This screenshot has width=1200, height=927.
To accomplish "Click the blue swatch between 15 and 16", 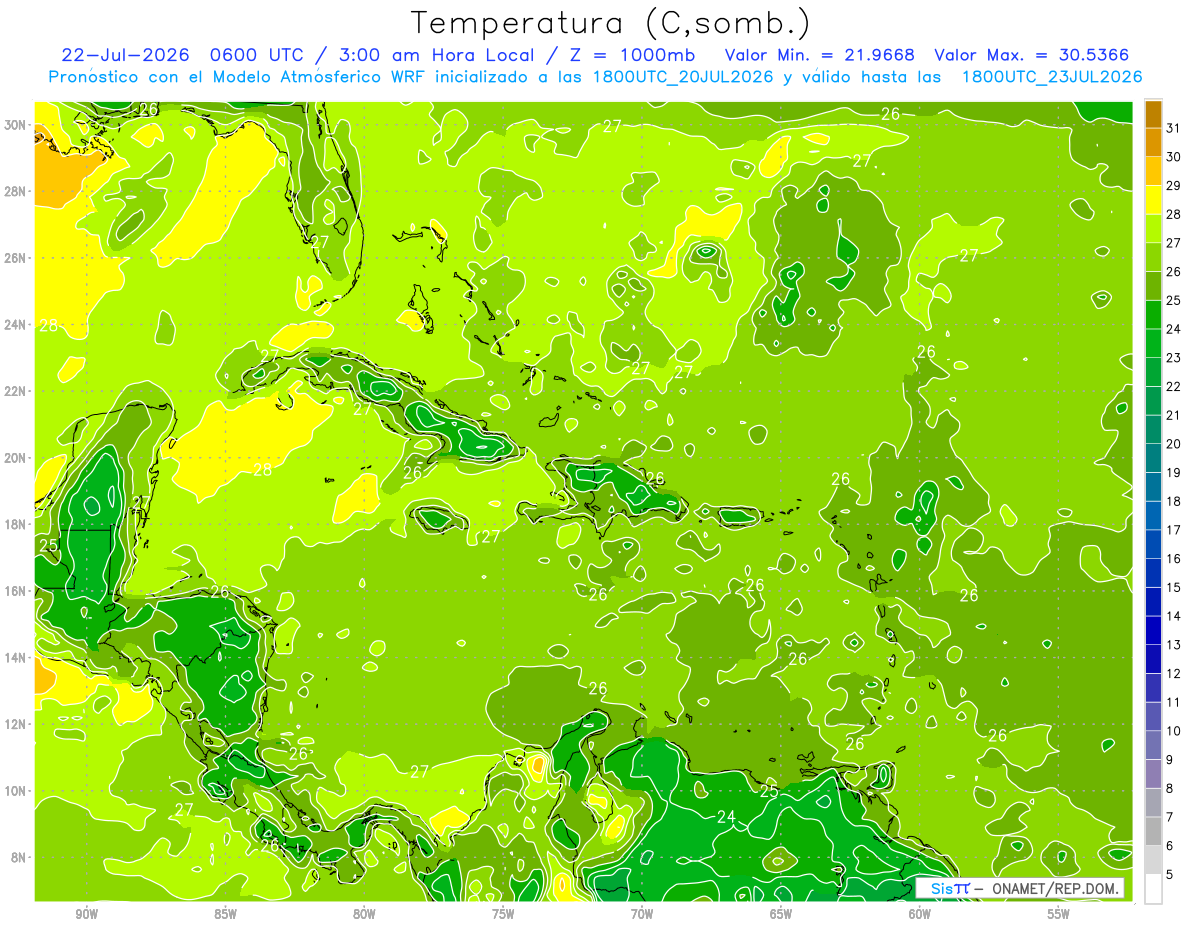I will point(1153,573).
